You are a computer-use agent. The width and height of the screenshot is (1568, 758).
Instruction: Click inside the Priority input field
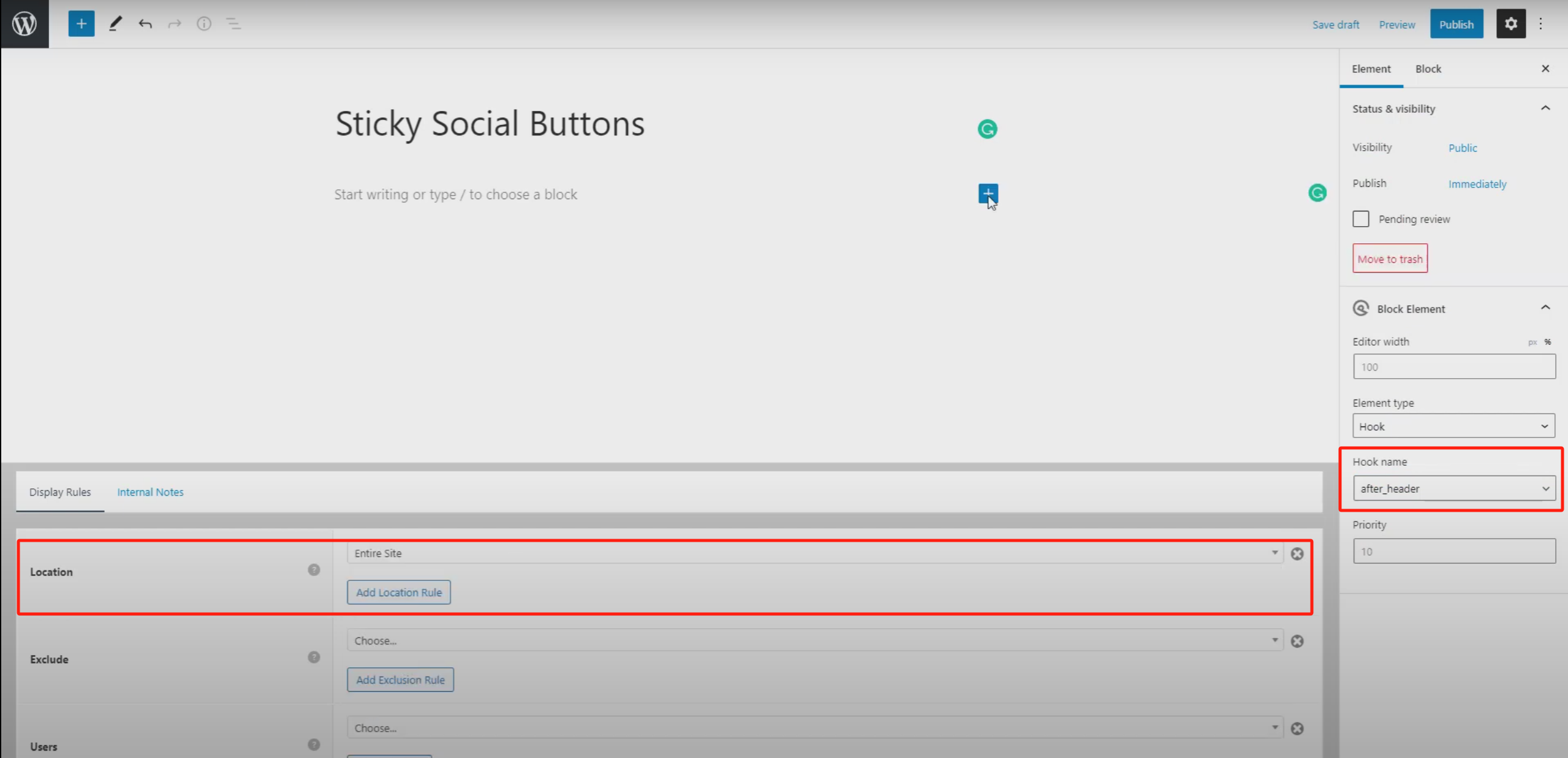(1454, 550)
